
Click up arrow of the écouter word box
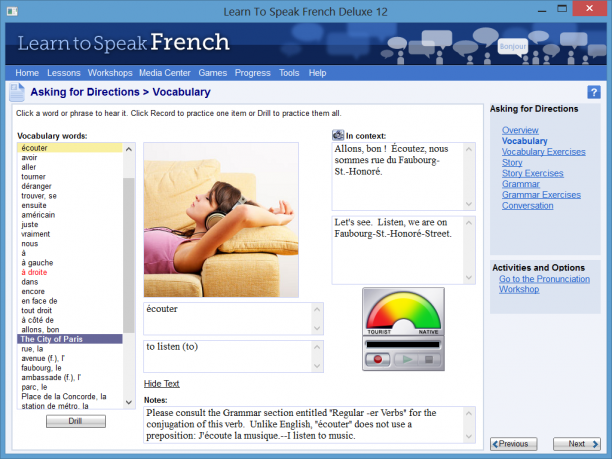[x=317, y=310]
